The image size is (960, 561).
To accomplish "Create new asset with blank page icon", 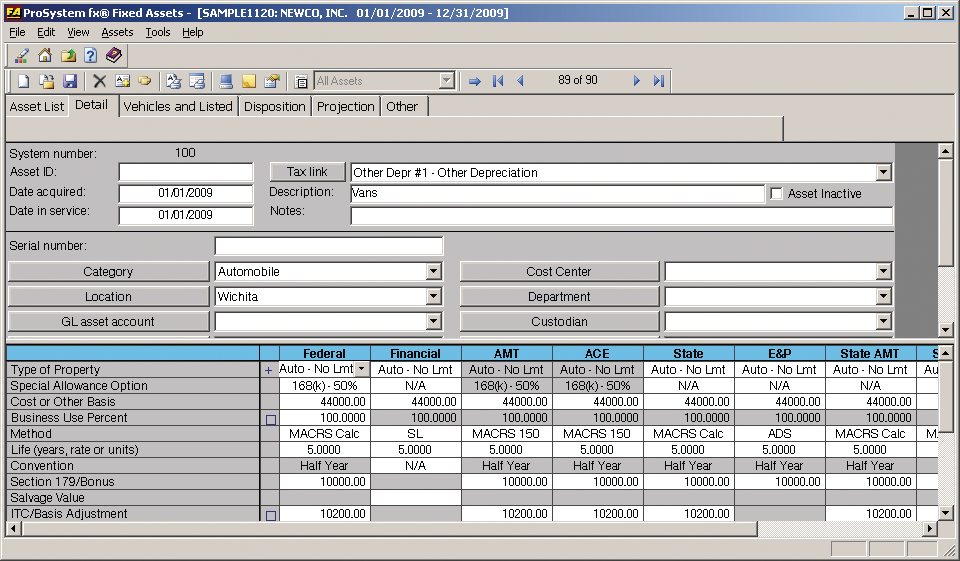I will click(22, 81).
